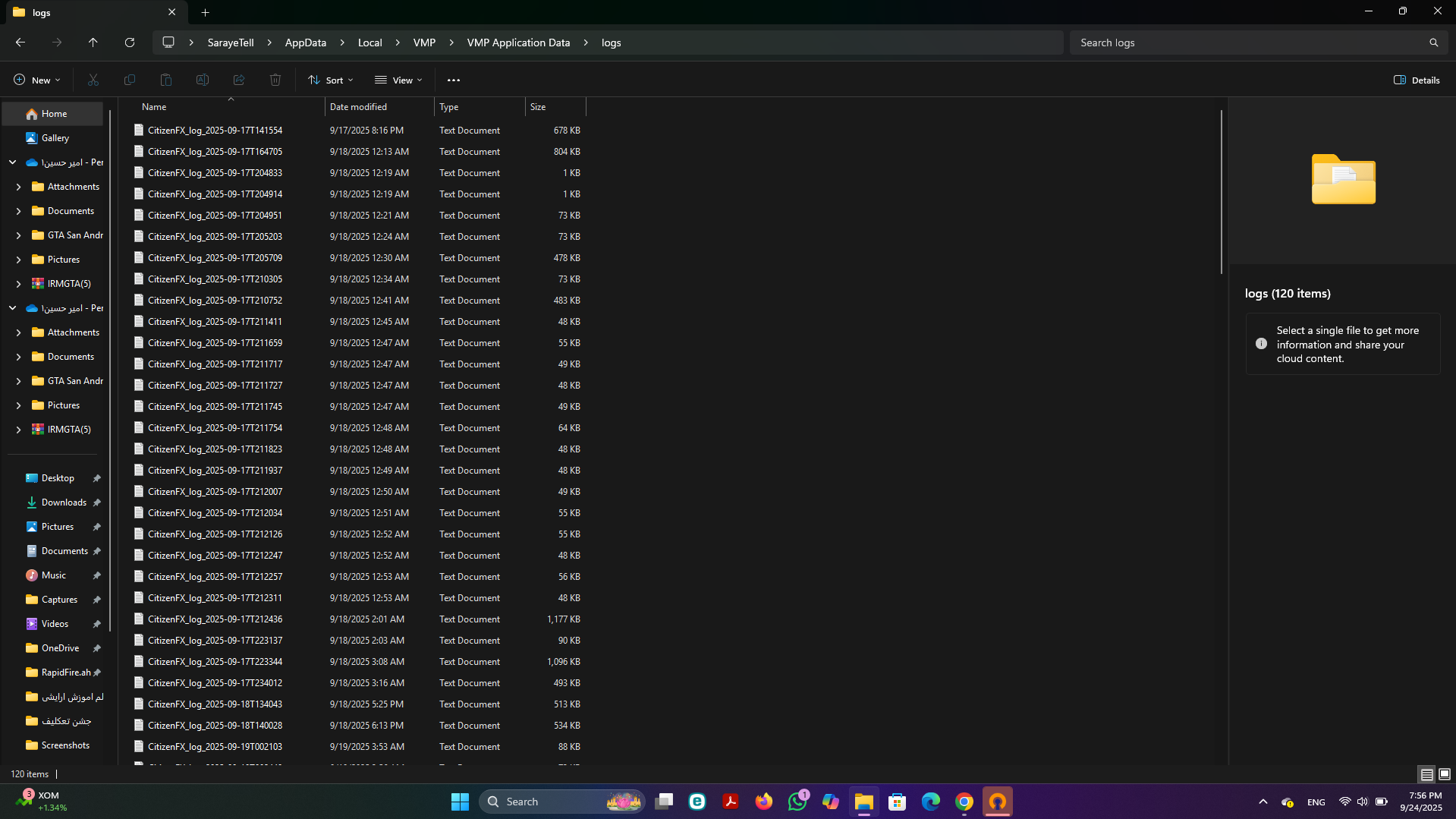Toggle the Details pane button

[x=1417, y=80]
